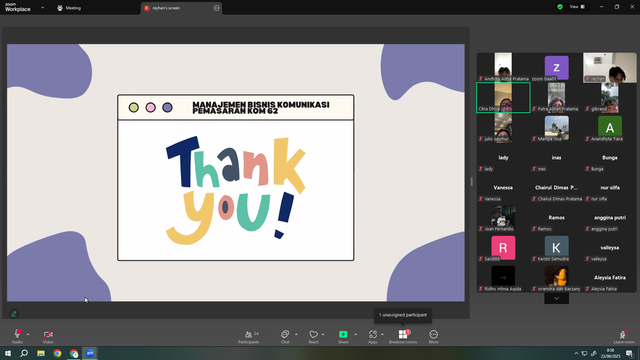Screen dimensions: 640x360
Task: Click the green security shield icon
Action: point(560,7)
